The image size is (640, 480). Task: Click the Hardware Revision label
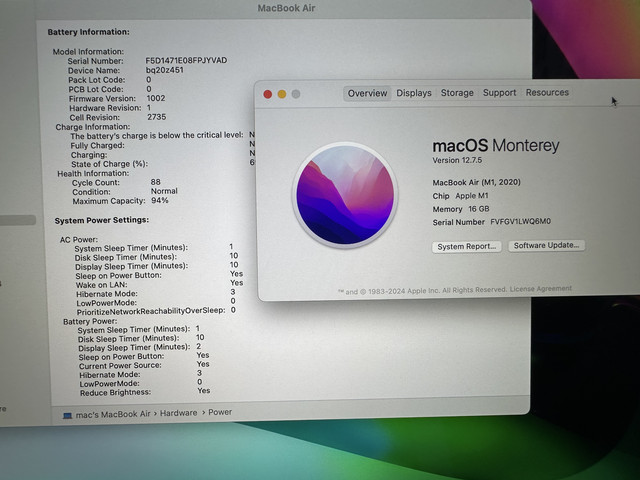pyautogui.click(x=105, y=108)
